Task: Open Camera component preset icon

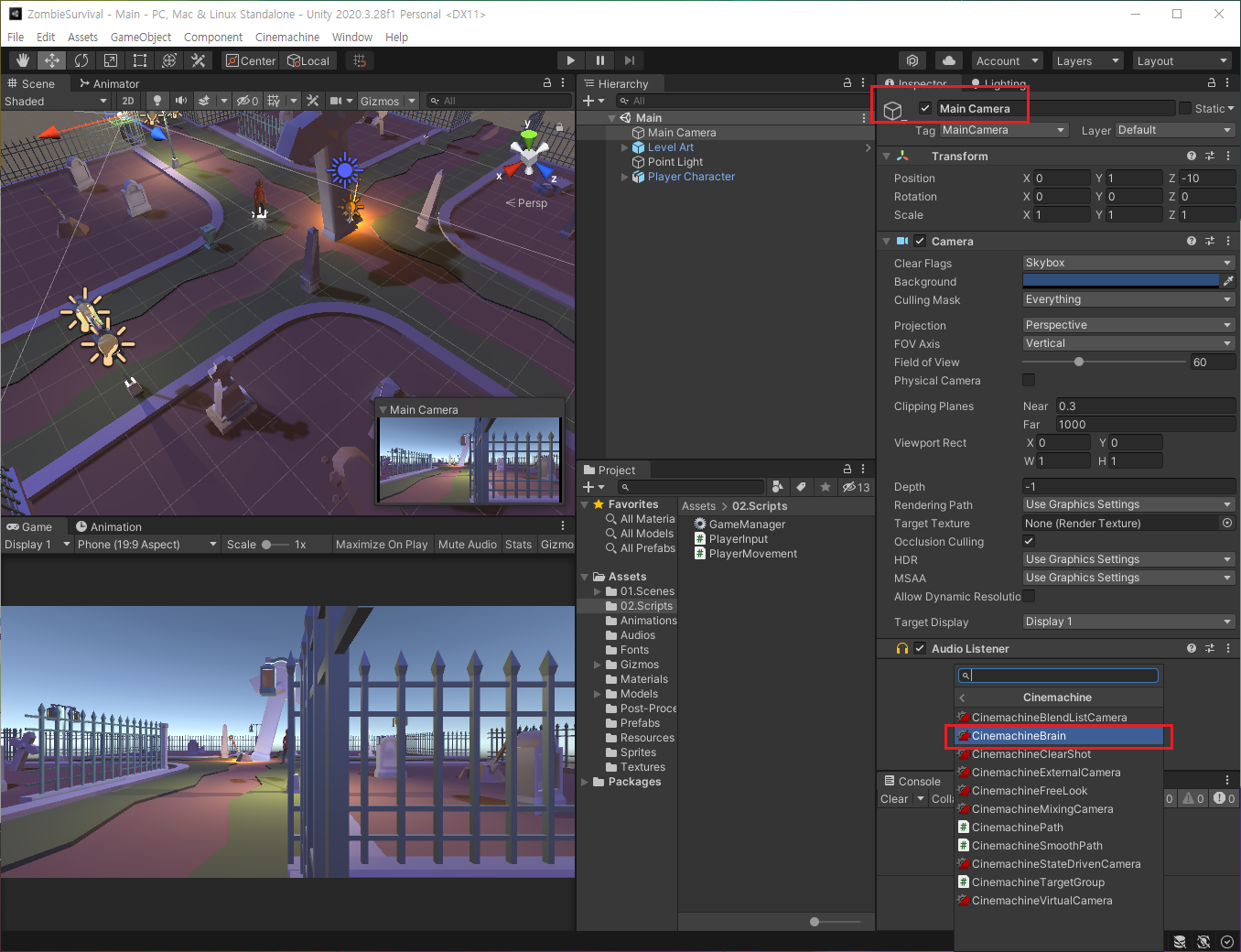Action: (x=1210, y=241)
